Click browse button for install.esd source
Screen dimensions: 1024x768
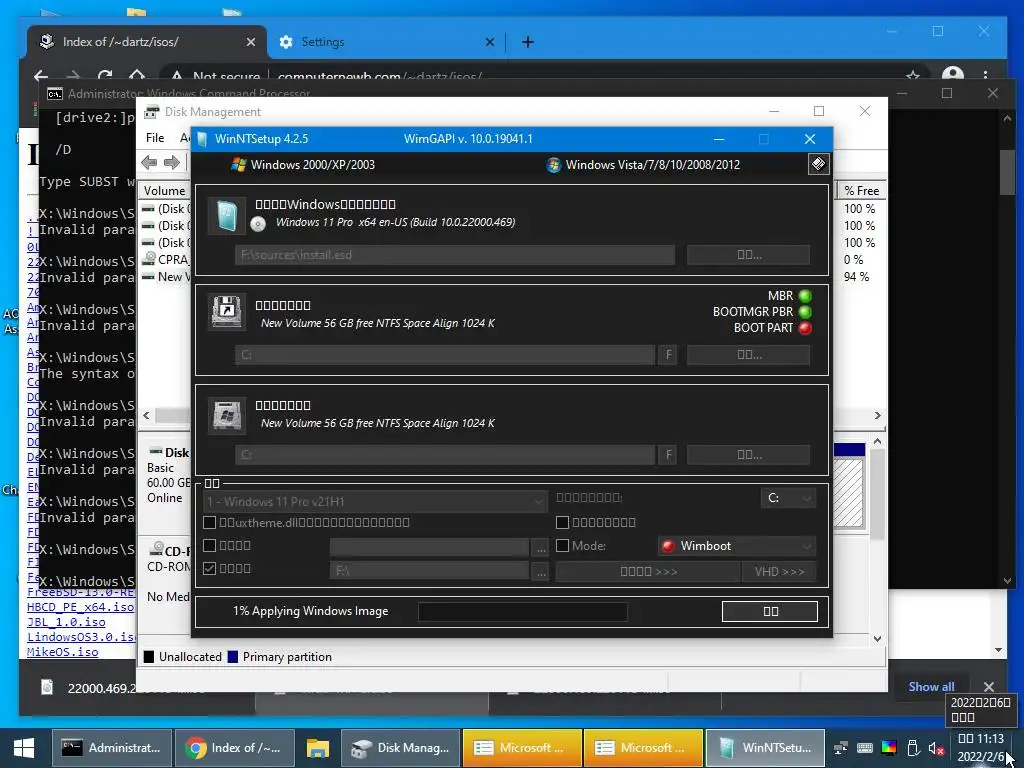coord(748,255)
